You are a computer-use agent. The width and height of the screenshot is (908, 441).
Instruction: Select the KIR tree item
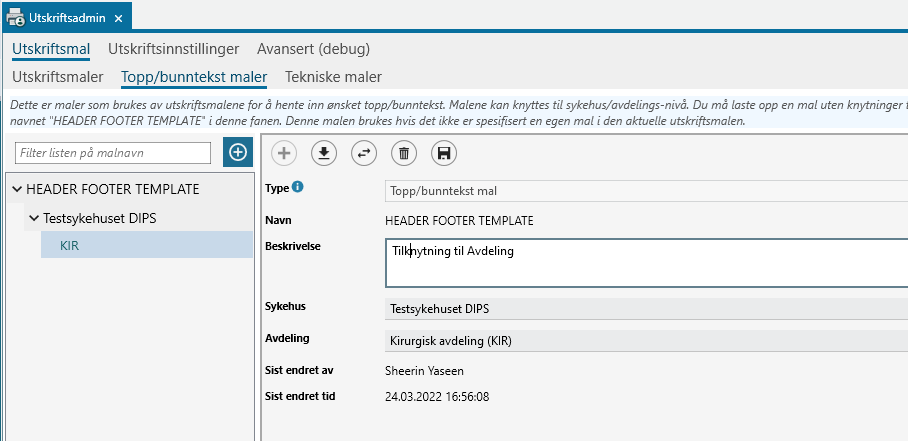147,245
